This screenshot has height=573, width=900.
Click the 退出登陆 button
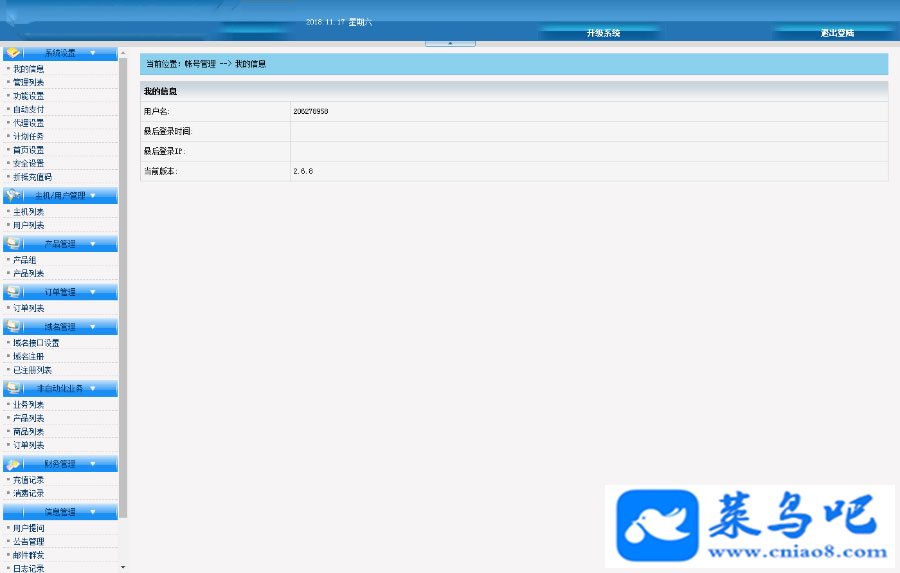pyautogui.click(x=837, y=33)
